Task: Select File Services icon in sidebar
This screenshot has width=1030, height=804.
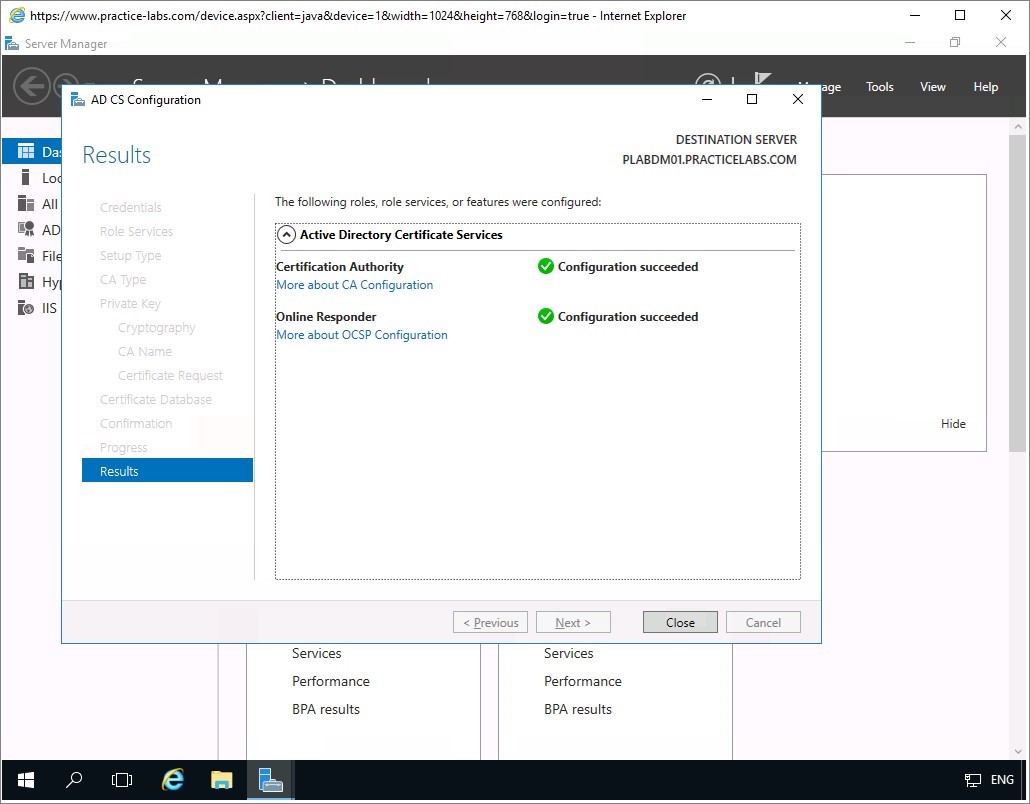Action: pos(26,256)
